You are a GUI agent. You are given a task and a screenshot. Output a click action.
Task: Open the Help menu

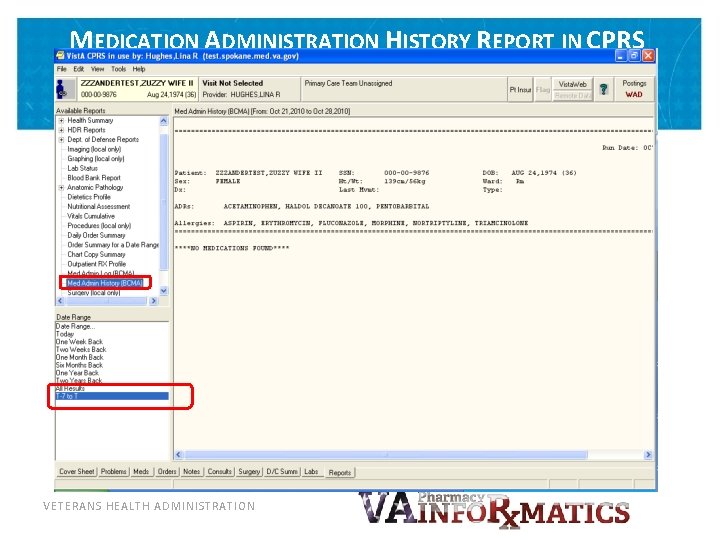(139, 69)
